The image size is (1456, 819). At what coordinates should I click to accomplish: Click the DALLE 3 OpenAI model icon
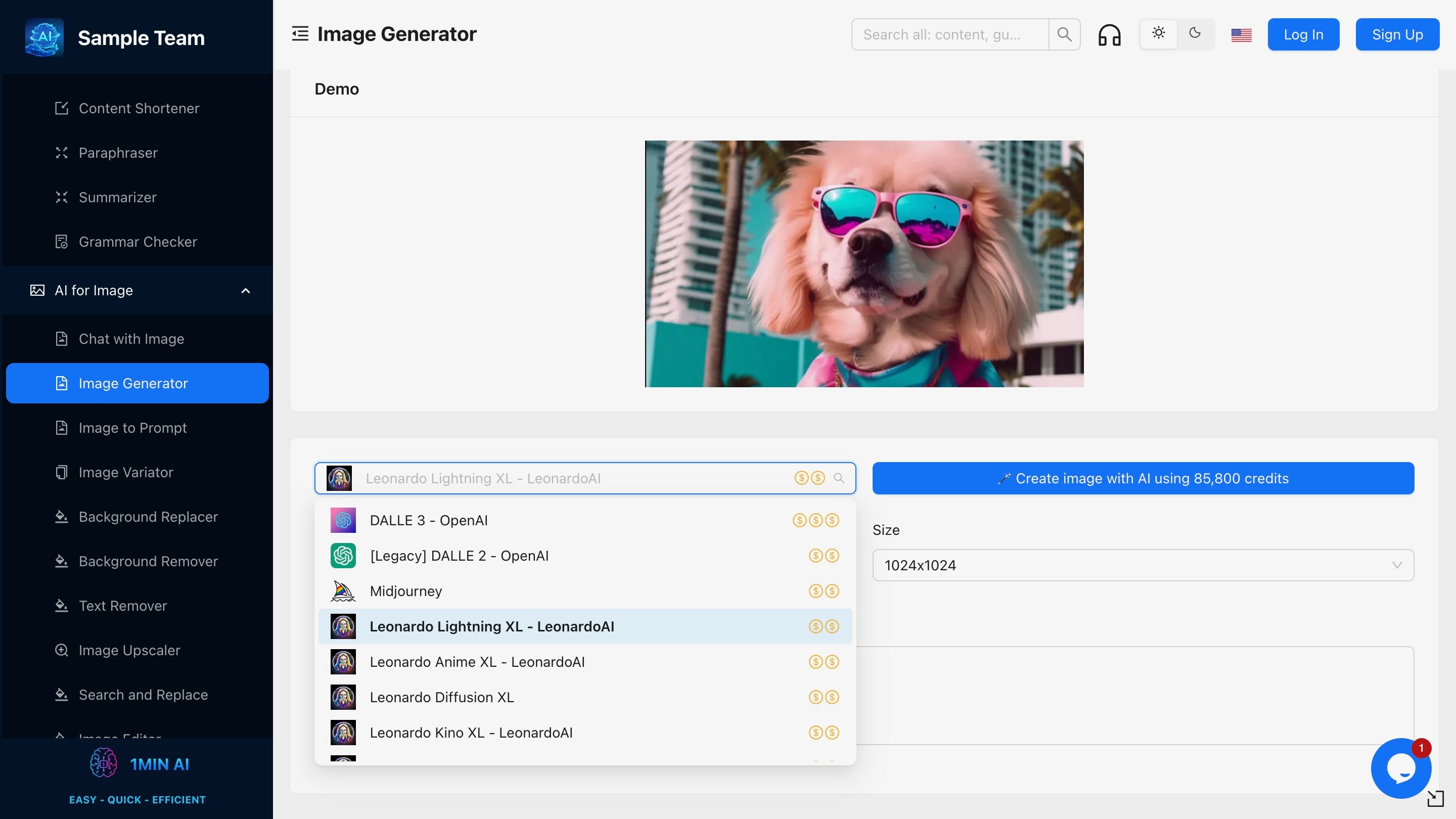pos(343,520)
